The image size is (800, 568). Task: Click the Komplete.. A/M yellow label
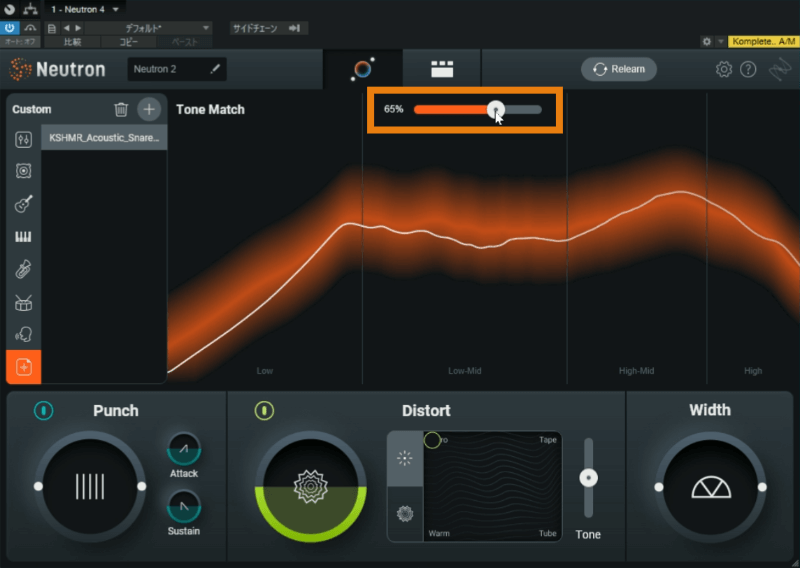(763, 41)
